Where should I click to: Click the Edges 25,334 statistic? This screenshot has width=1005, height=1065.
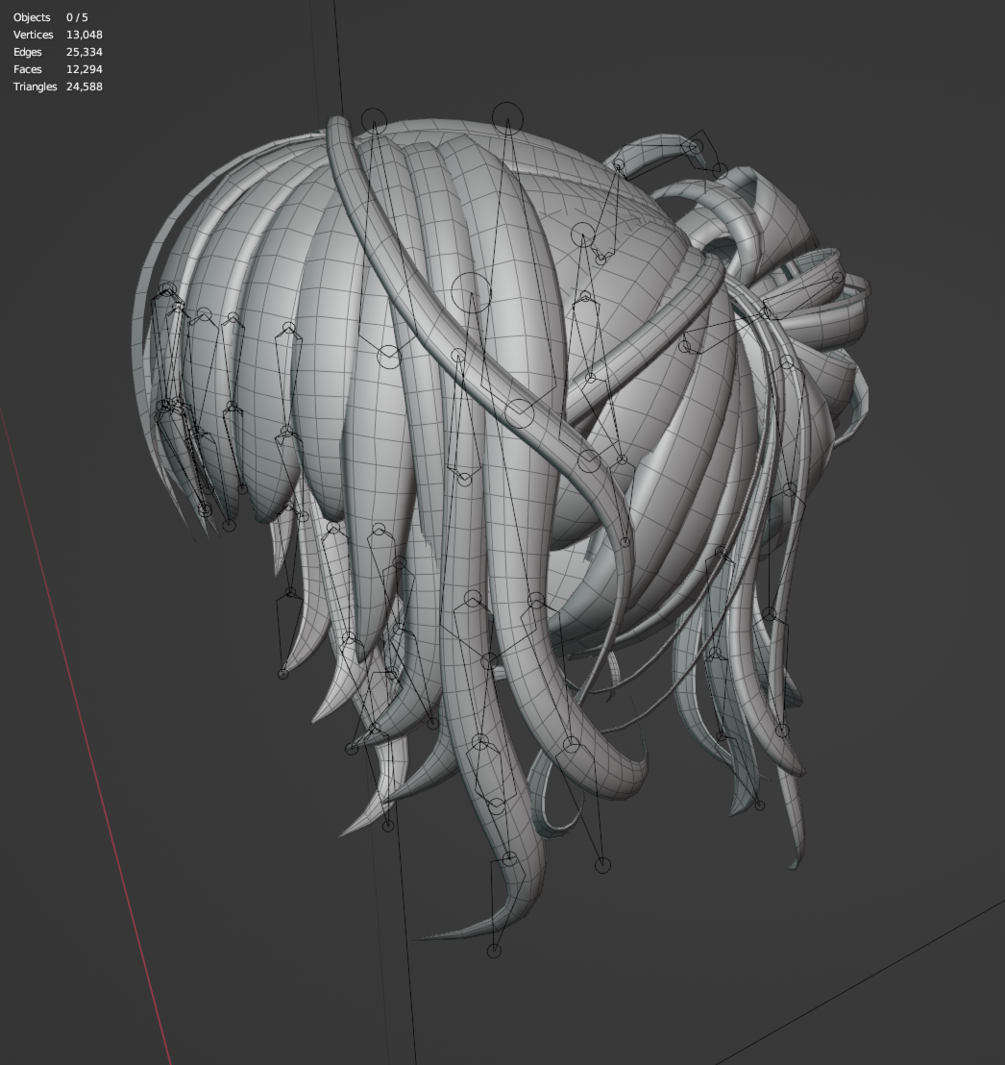[x=58, y=52]
